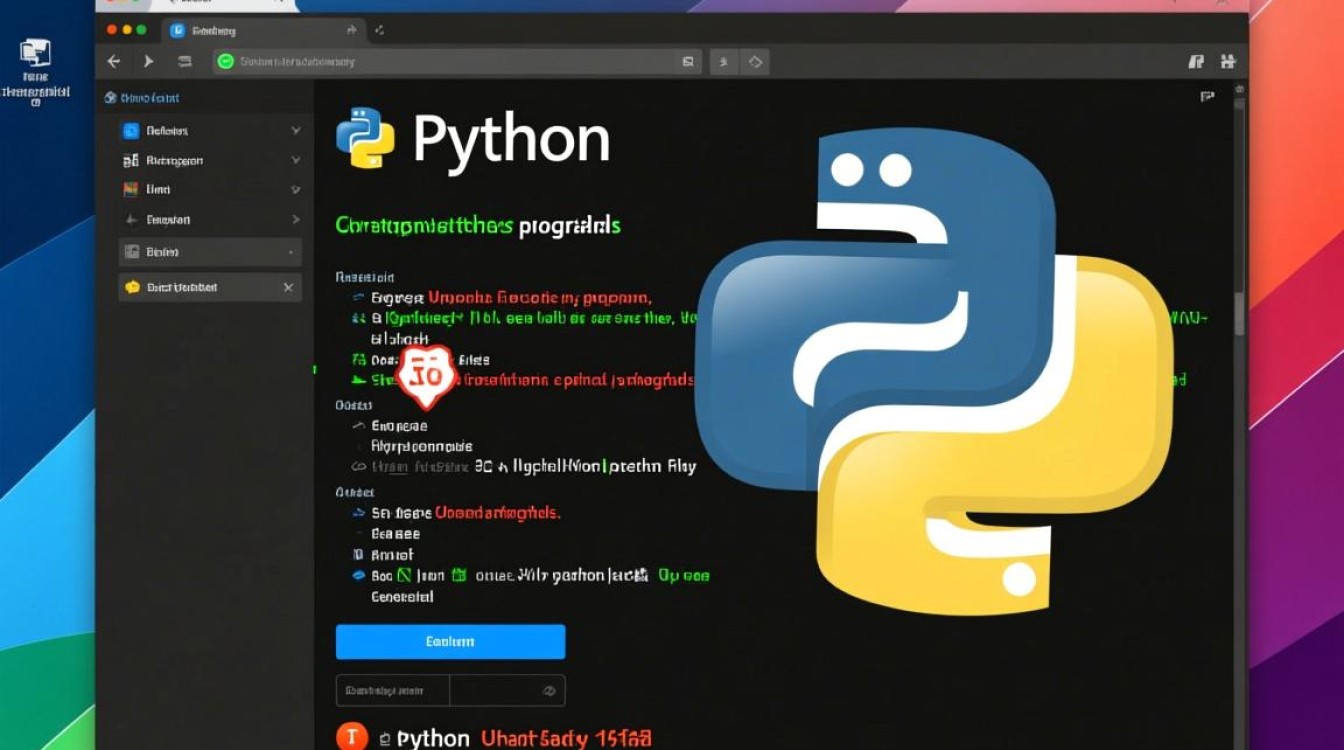The image size is (1344, 750).
Task: Click the back arrow in the browser toolbar
Action: [x=113, y=62]
